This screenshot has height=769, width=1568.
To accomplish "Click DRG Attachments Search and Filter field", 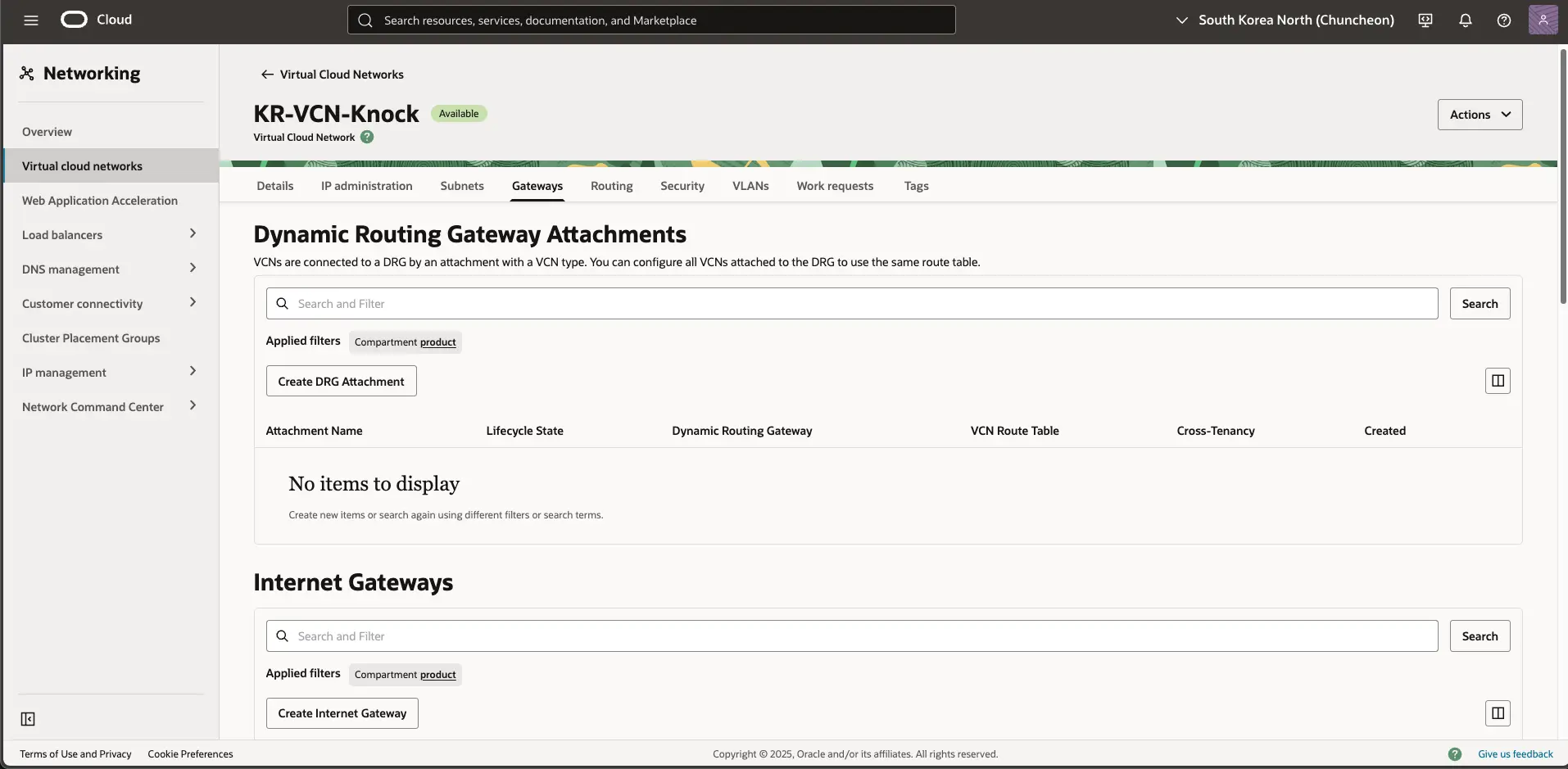I will [x=852, y=304].
